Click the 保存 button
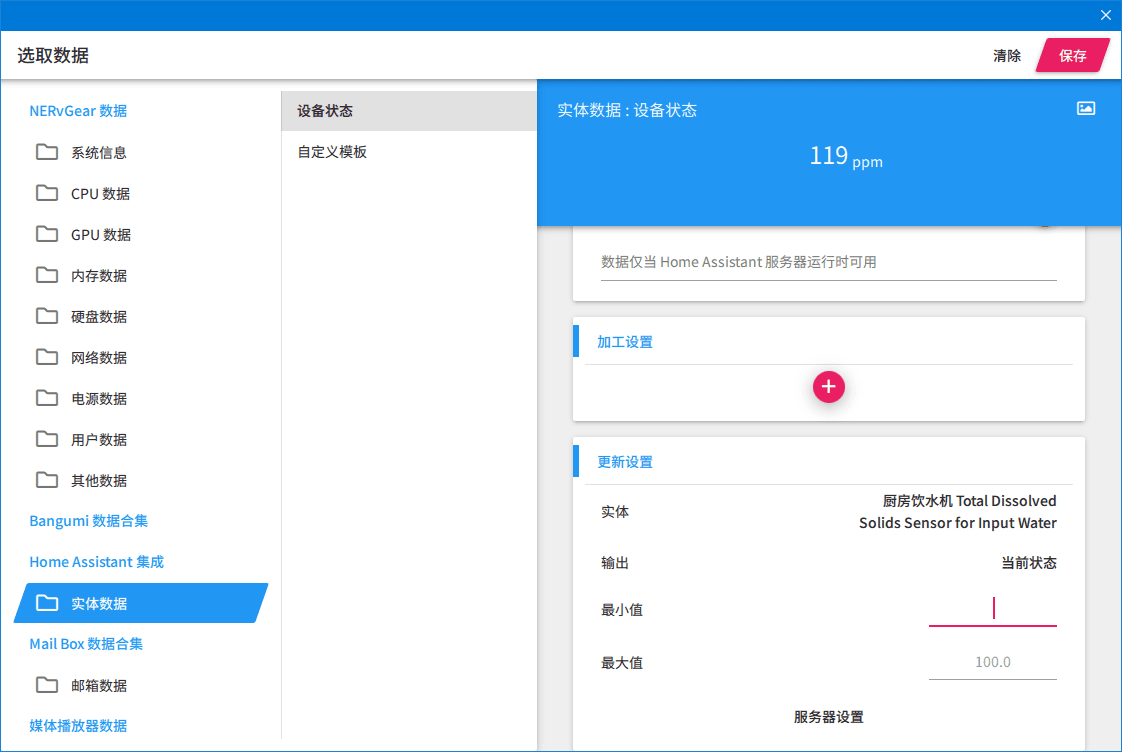 (1072, 56)
